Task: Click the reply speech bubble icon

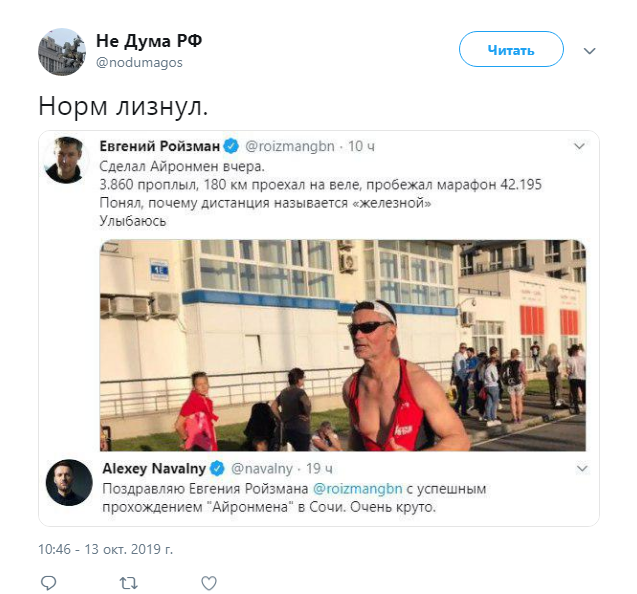Action: [49, 583]
